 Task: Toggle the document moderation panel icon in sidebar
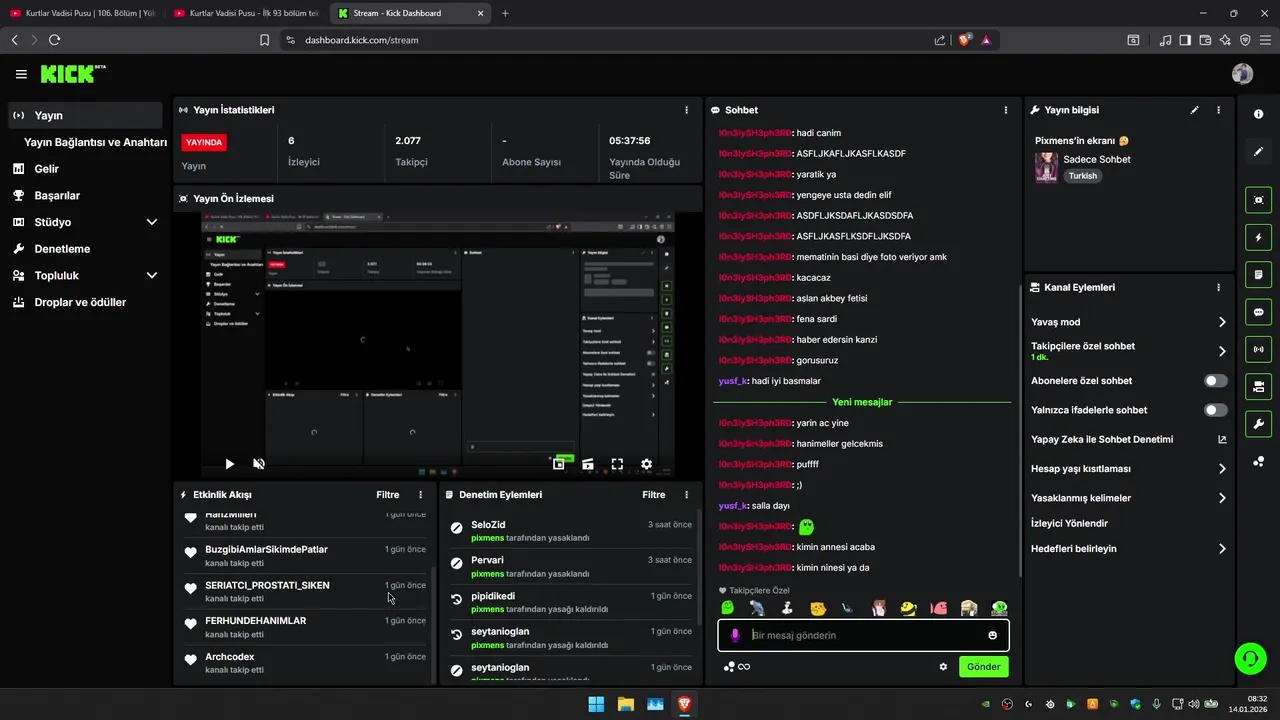click(1258, 274)
